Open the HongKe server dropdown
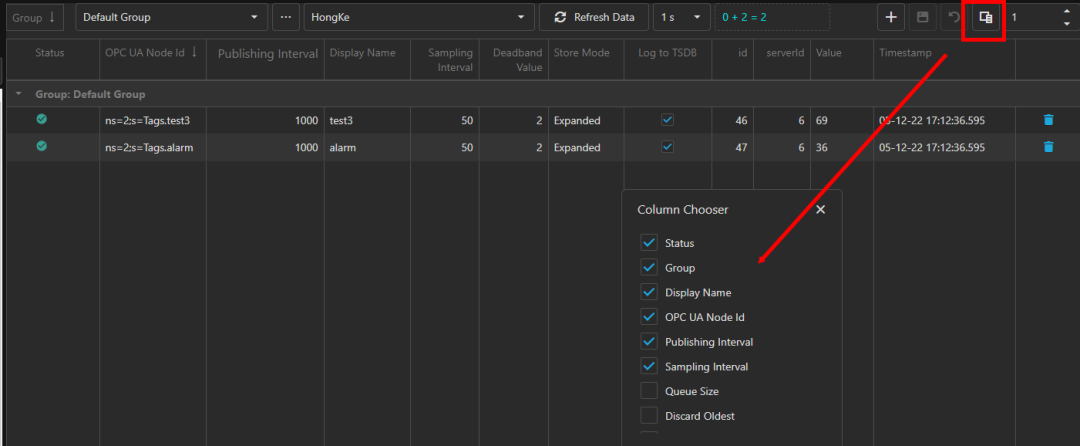Image resolution: width=1080 pixels, height=446 pixels. (418, 17)
